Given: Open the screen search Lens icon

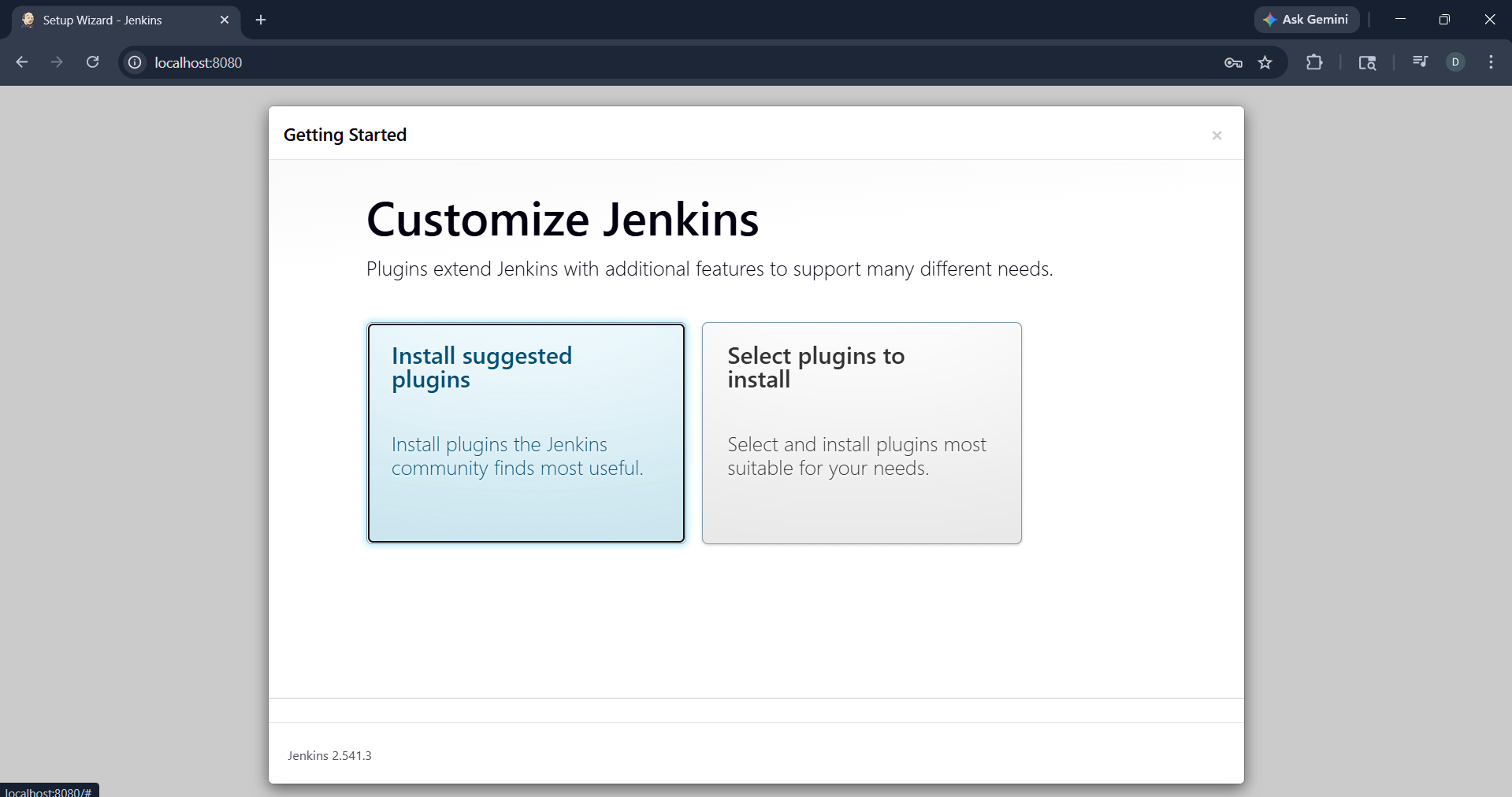Looking at the screenshot, I should [x=1367, y=62].
